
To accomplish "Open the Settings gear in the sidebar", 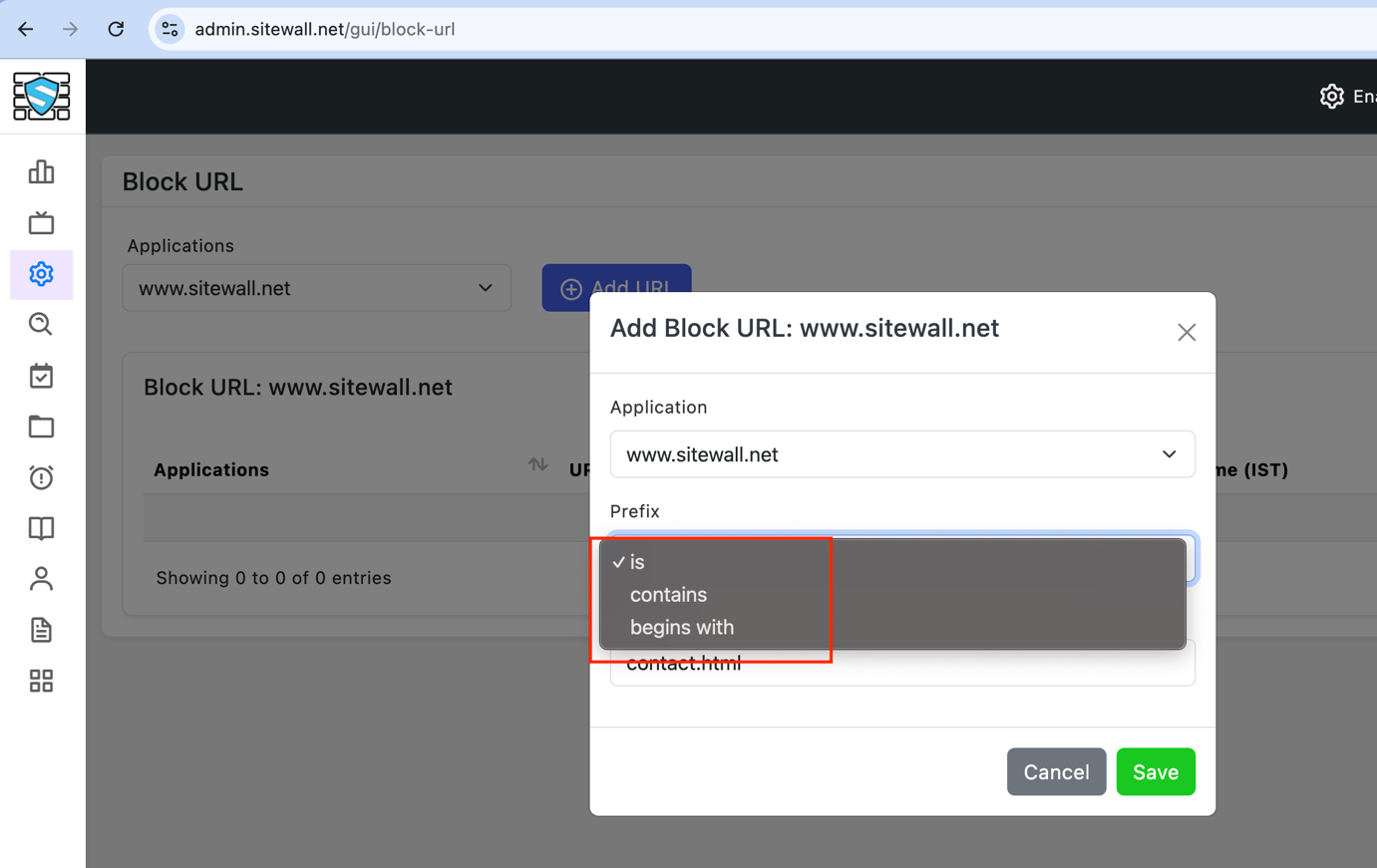I will [x=41, y=274].
